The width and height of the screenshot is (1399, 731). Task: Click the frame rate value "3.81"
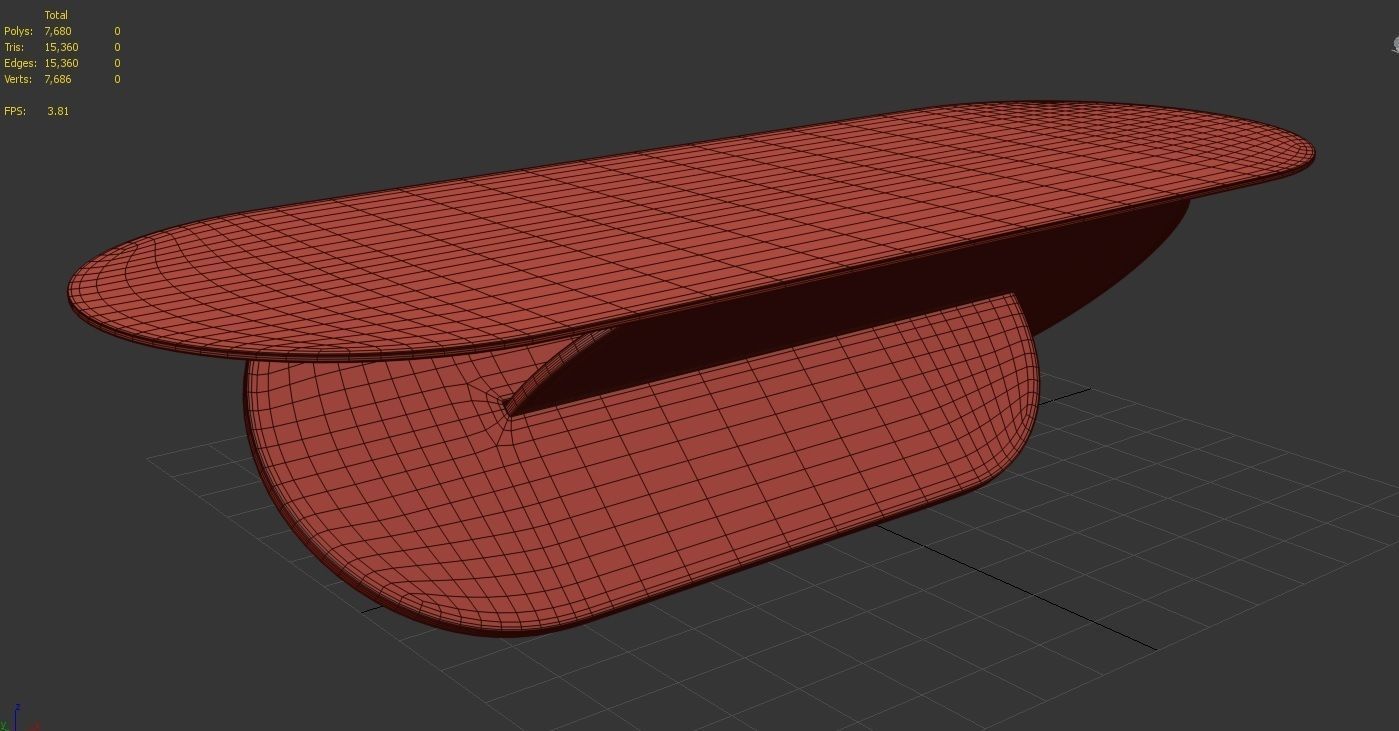click(58, 111)
